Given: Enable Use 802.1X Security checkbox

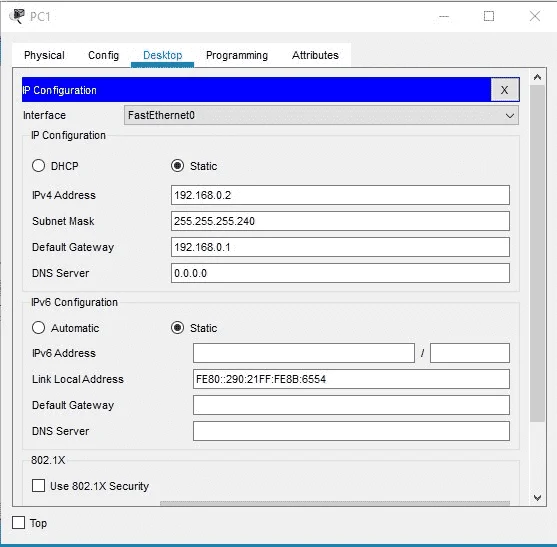Looking at the screenshot, I should pyautogui.click(x=38, y=486).
